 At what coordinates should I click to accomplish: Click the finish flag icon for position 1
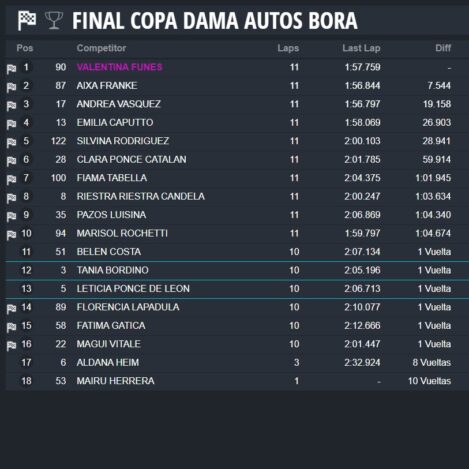(11, 69)
